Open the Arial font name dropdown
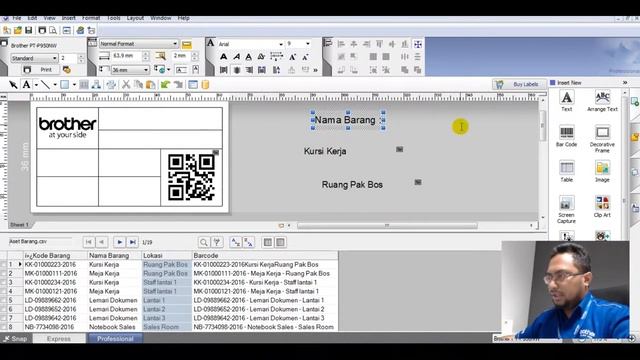640x360 pixels. (x=281, y=44)
